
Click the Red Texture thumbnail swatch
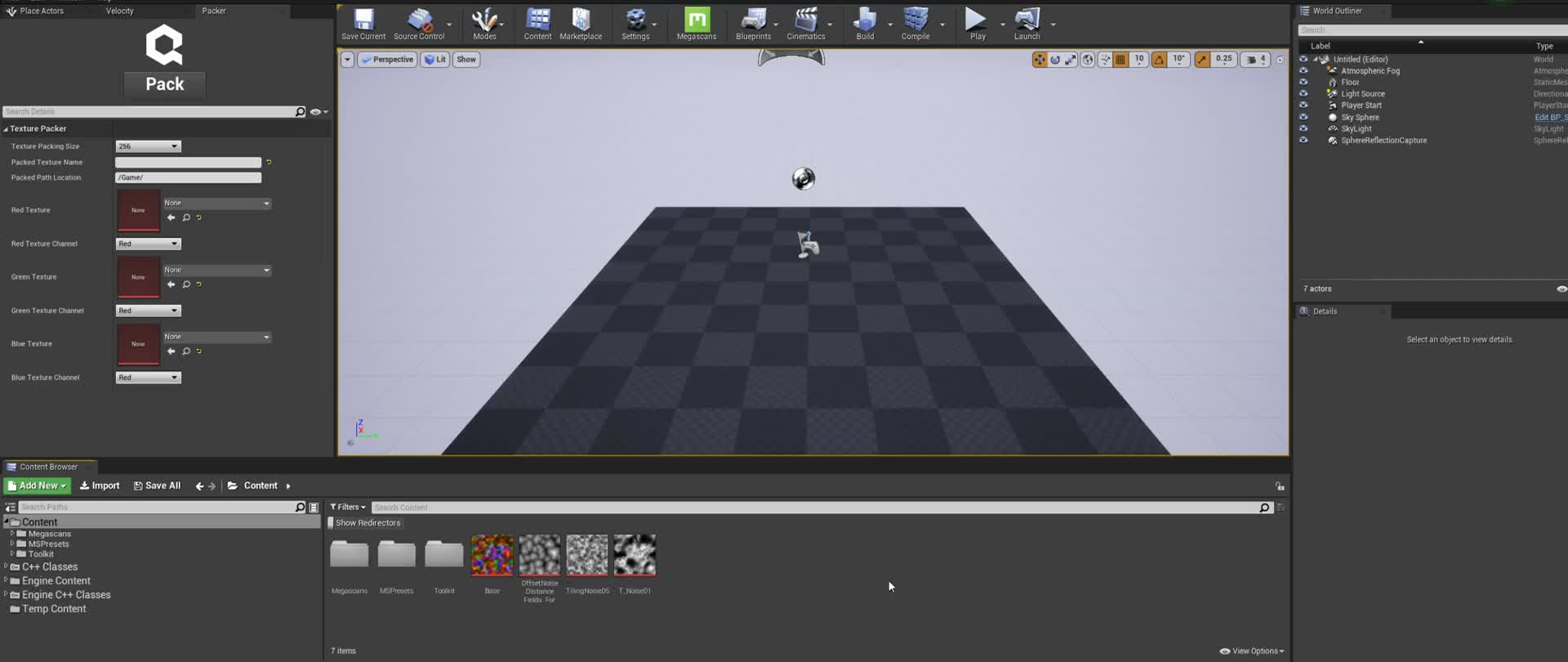(x=138, y=210)
